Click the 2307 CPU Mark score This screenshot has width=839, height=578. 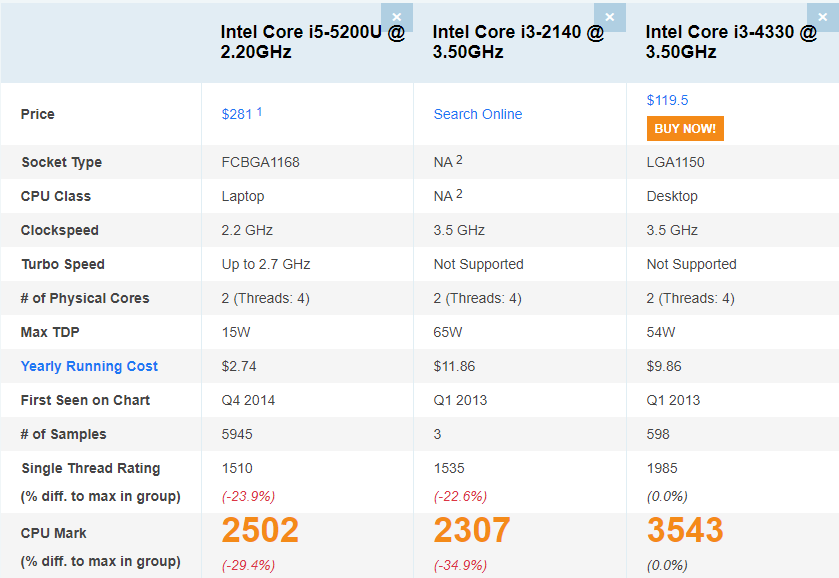[x=472, y=530]
